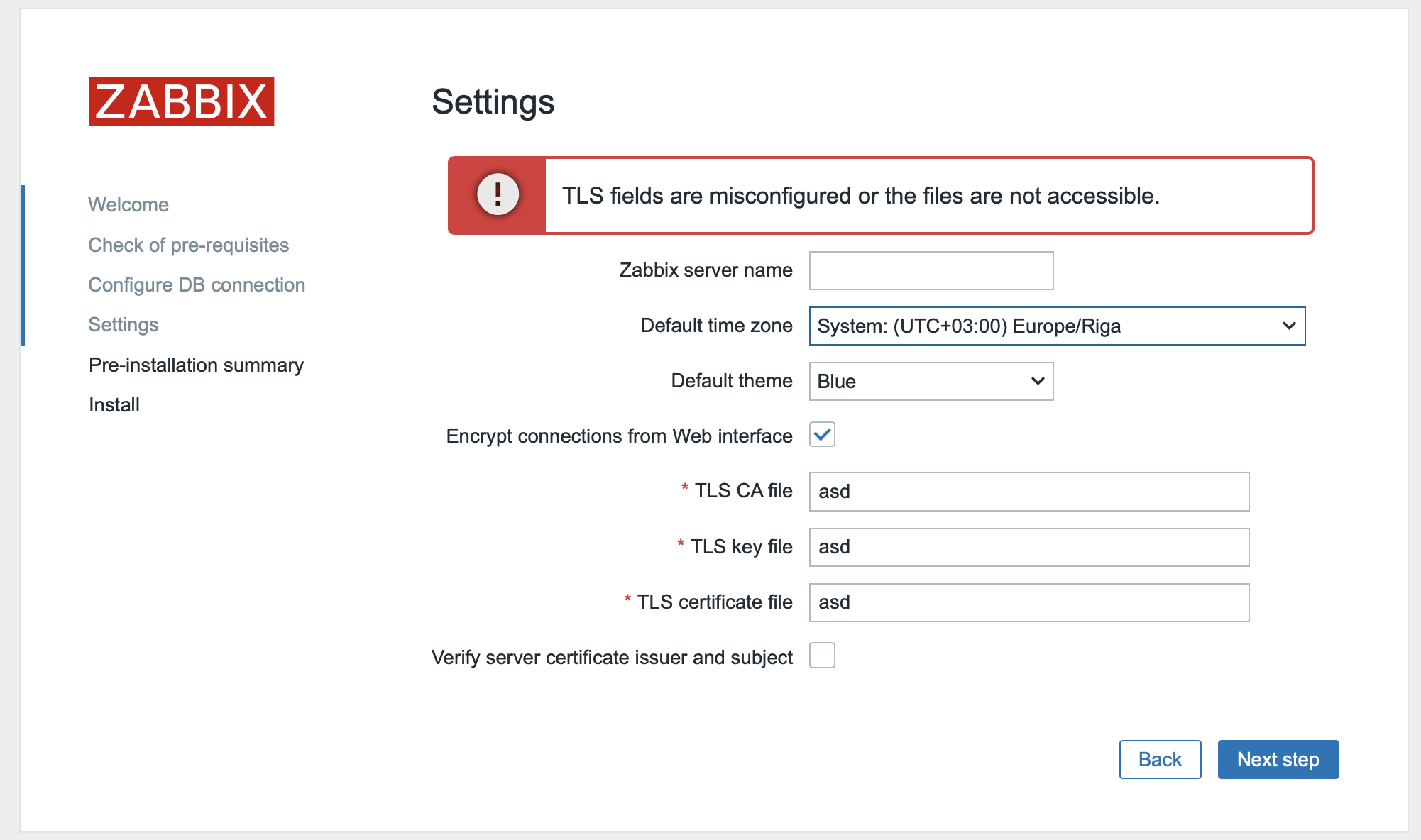Select the Settings step in sidebar

124,324
